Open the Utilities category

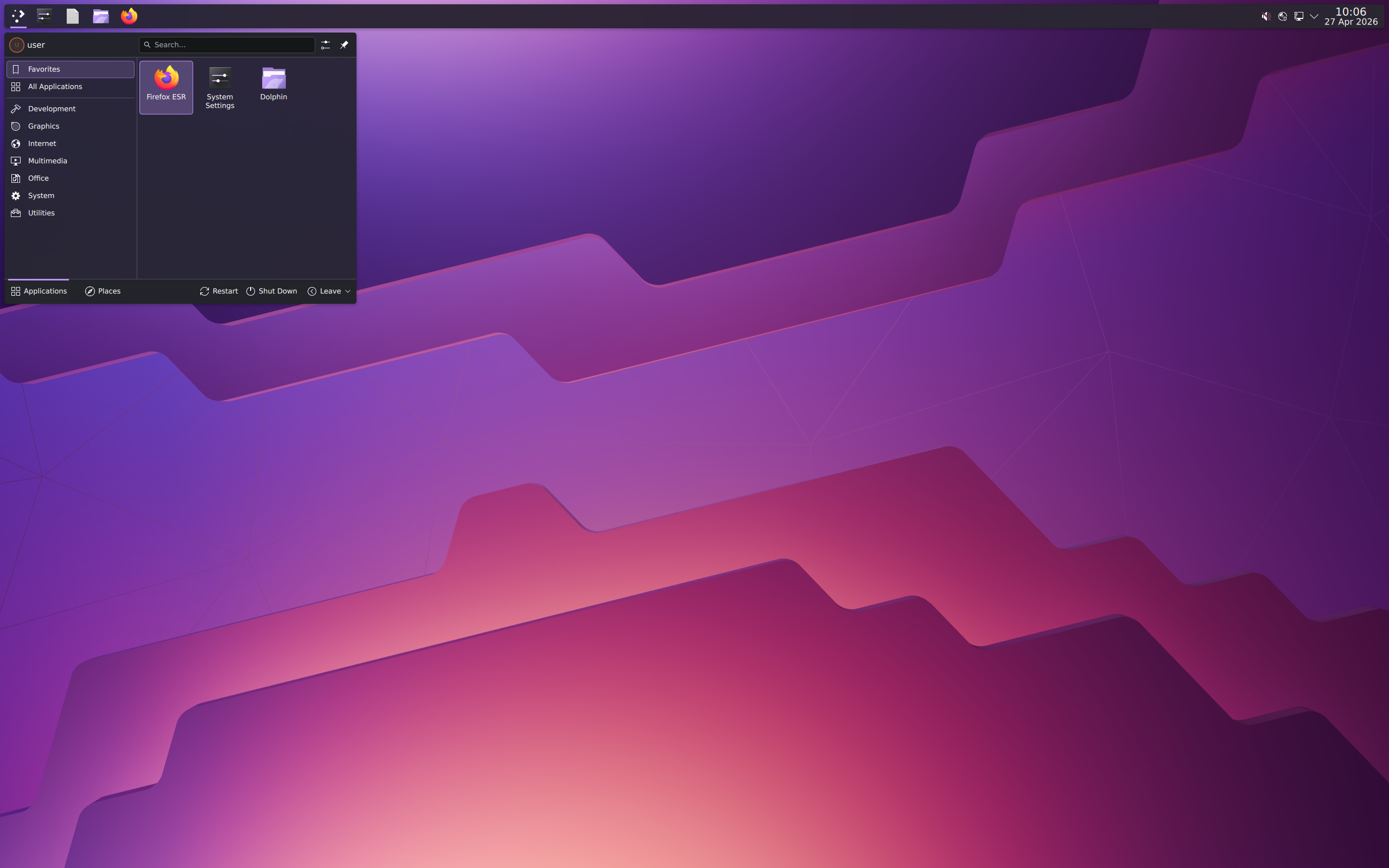(x=71, y=213)
